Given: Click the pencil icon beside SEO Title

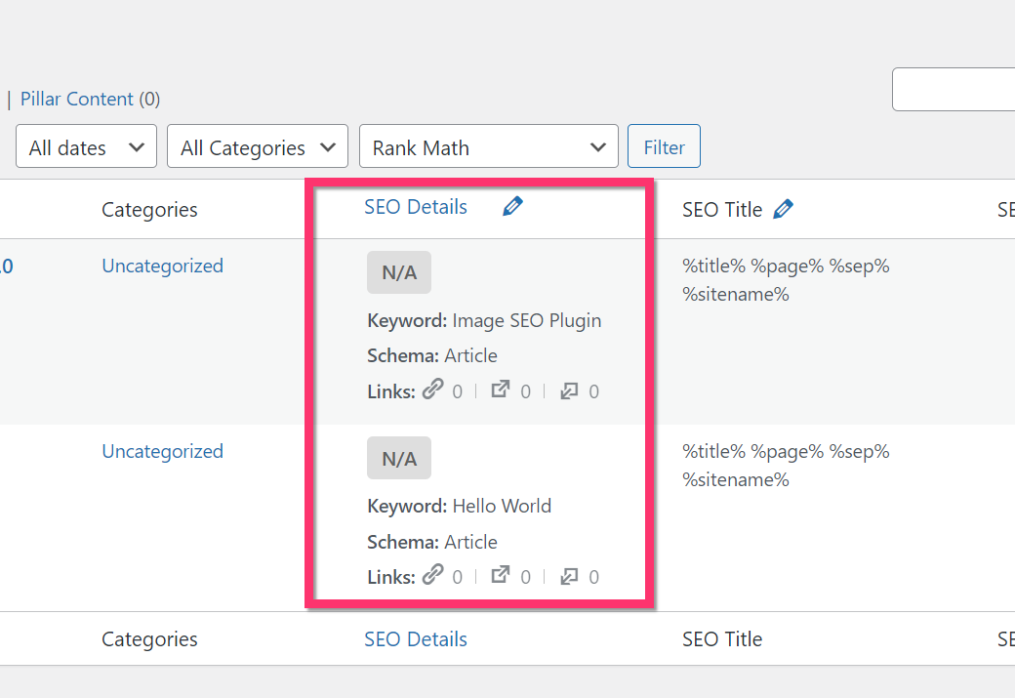Looking at the screenshot, I should coord(784,209).
